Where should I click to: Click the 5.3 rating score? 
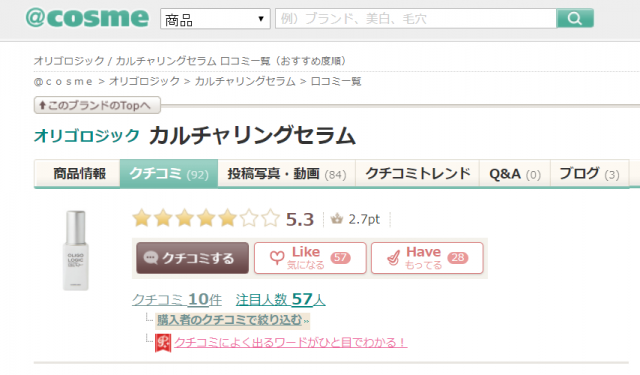coord(300,220)
